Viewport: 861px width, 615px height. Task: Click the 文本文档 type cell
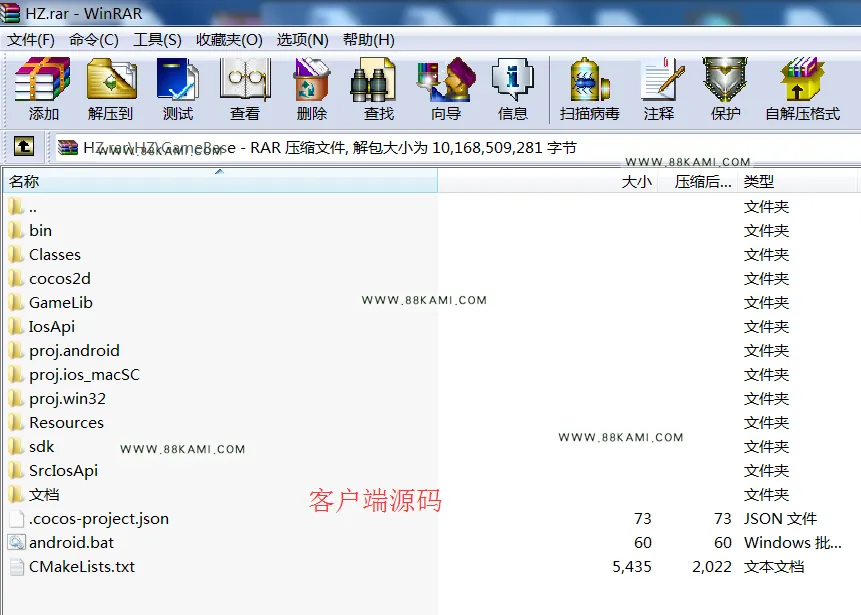pyautogui.click(x=774, y=567)
